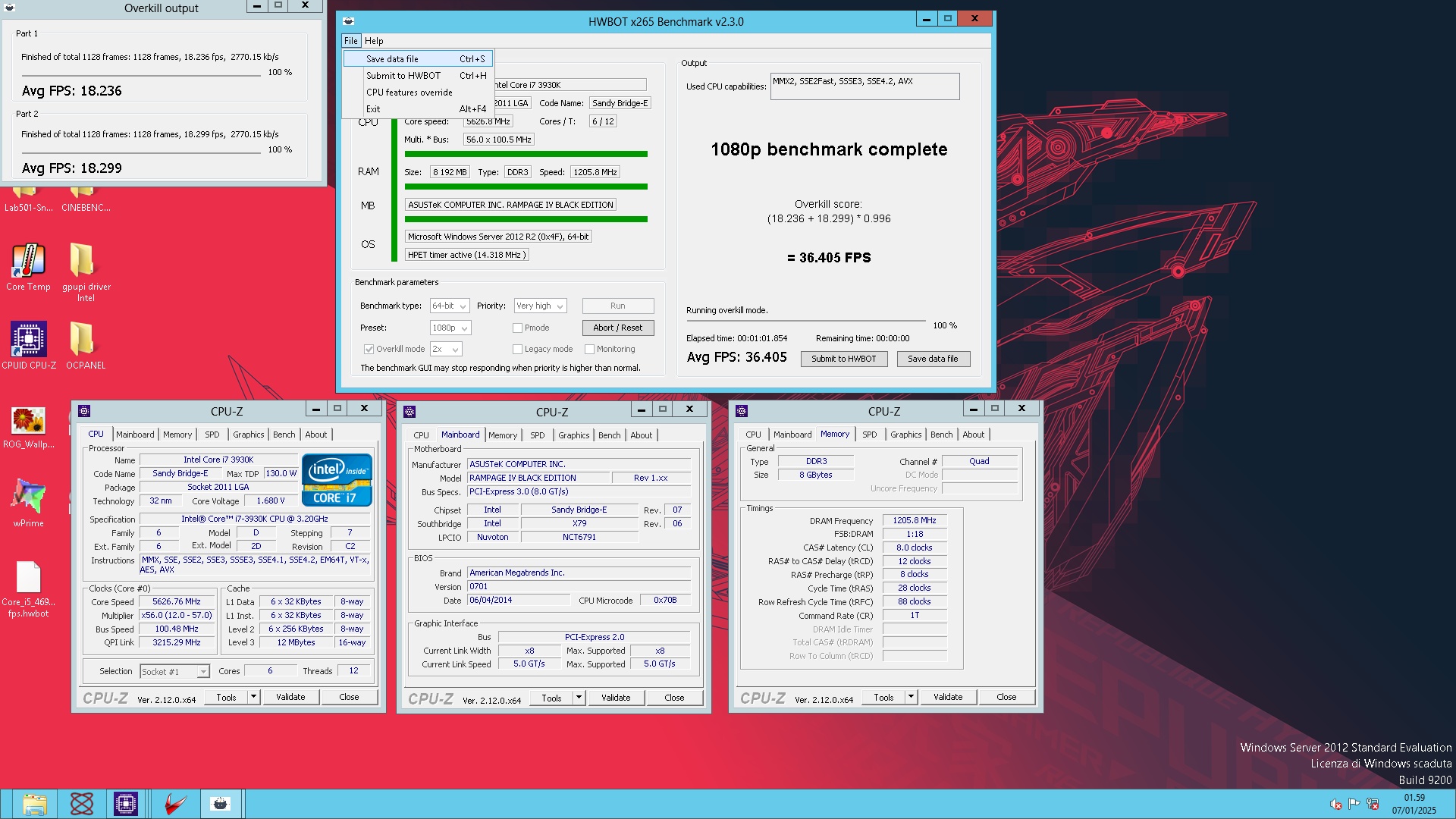This screenshot has height=819, width=1456.
Task: Click the Overkill output window title icon
Action: click(x=9, y=8)
